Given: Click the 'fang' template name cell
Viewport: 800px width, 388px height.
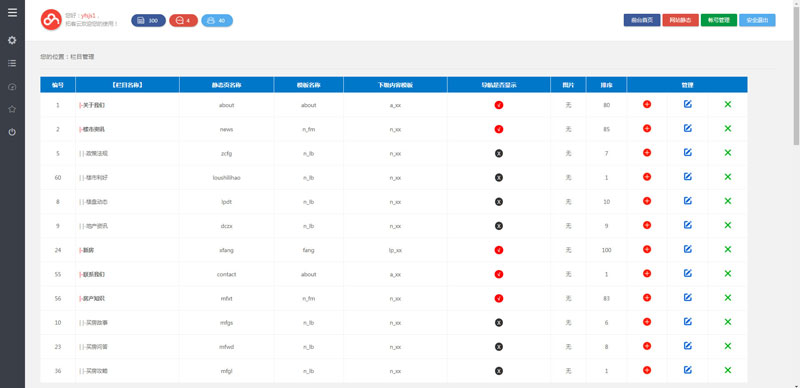Looking at the screenshot, I should (309, 250).
